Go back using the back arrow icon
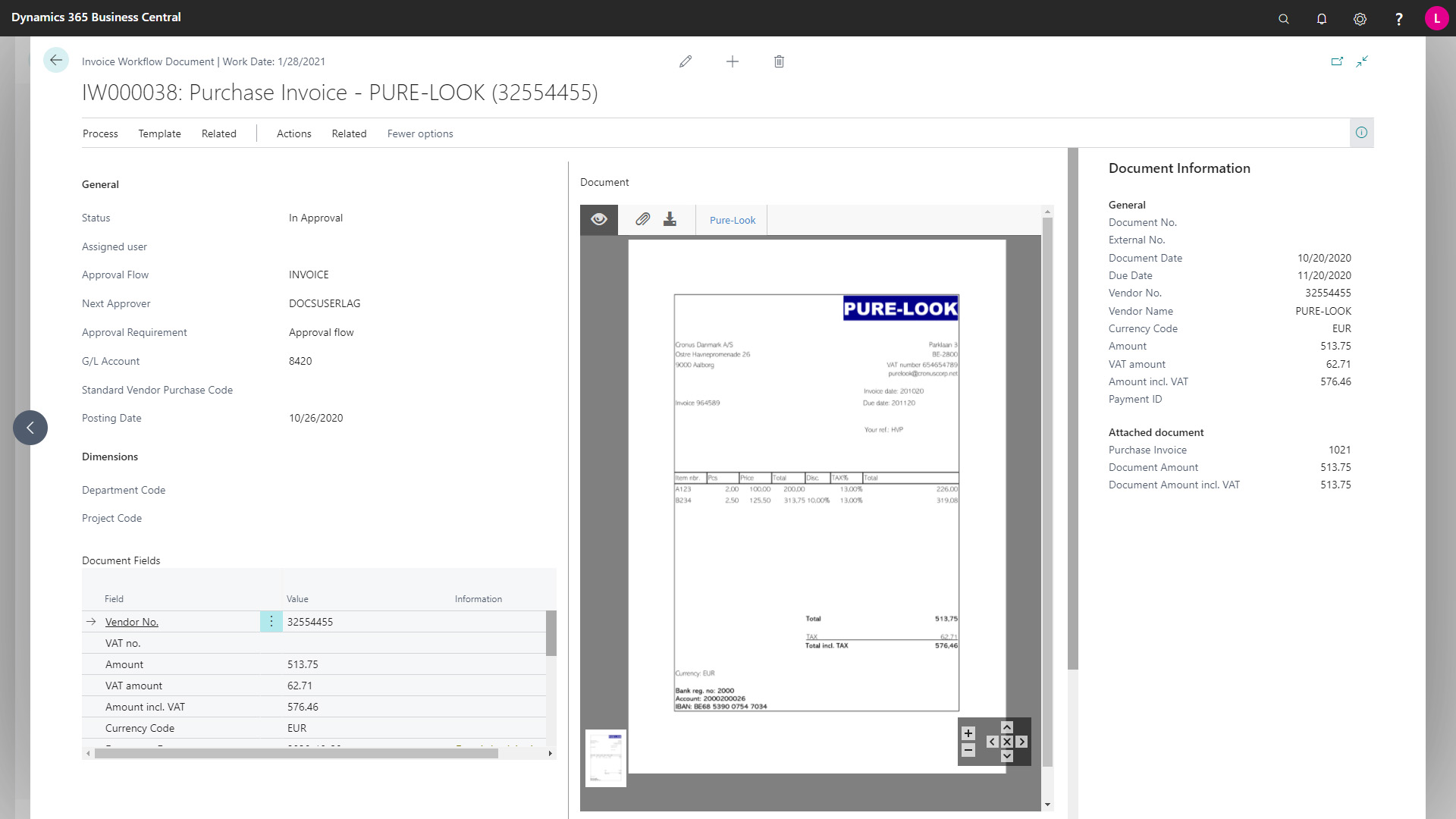Image resolution: width=1456 pixels, height=819 pixels. [x=56, y=60]
